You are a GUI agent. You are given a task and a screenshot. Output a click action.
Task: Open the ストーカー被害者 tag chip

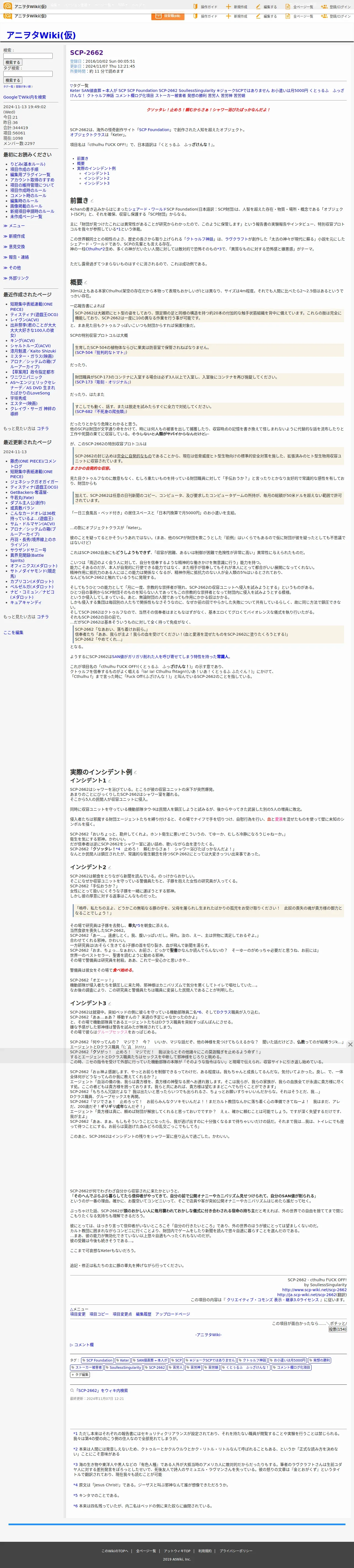point(87,1367)
